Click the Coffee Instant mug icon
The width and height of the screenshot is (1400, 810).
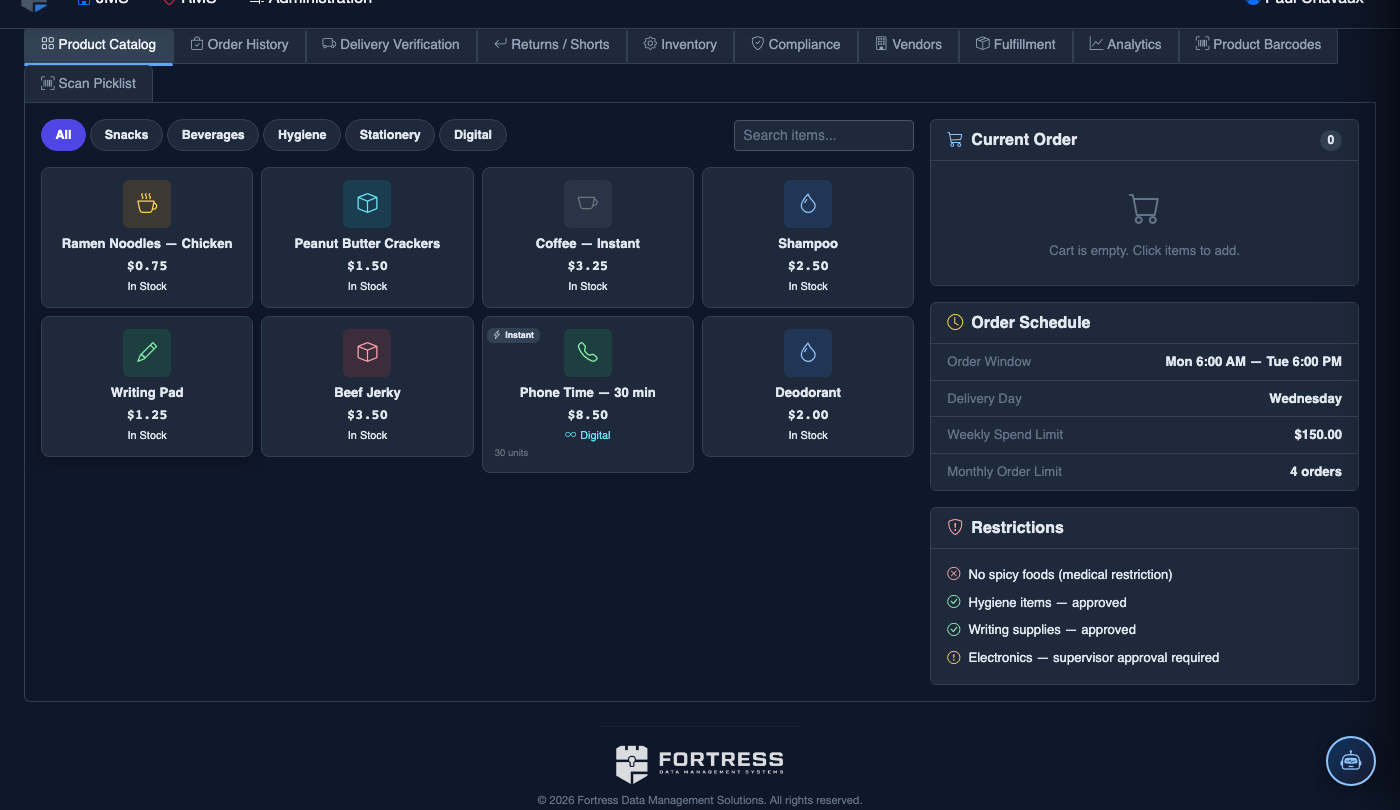click(x=588, y=204)
